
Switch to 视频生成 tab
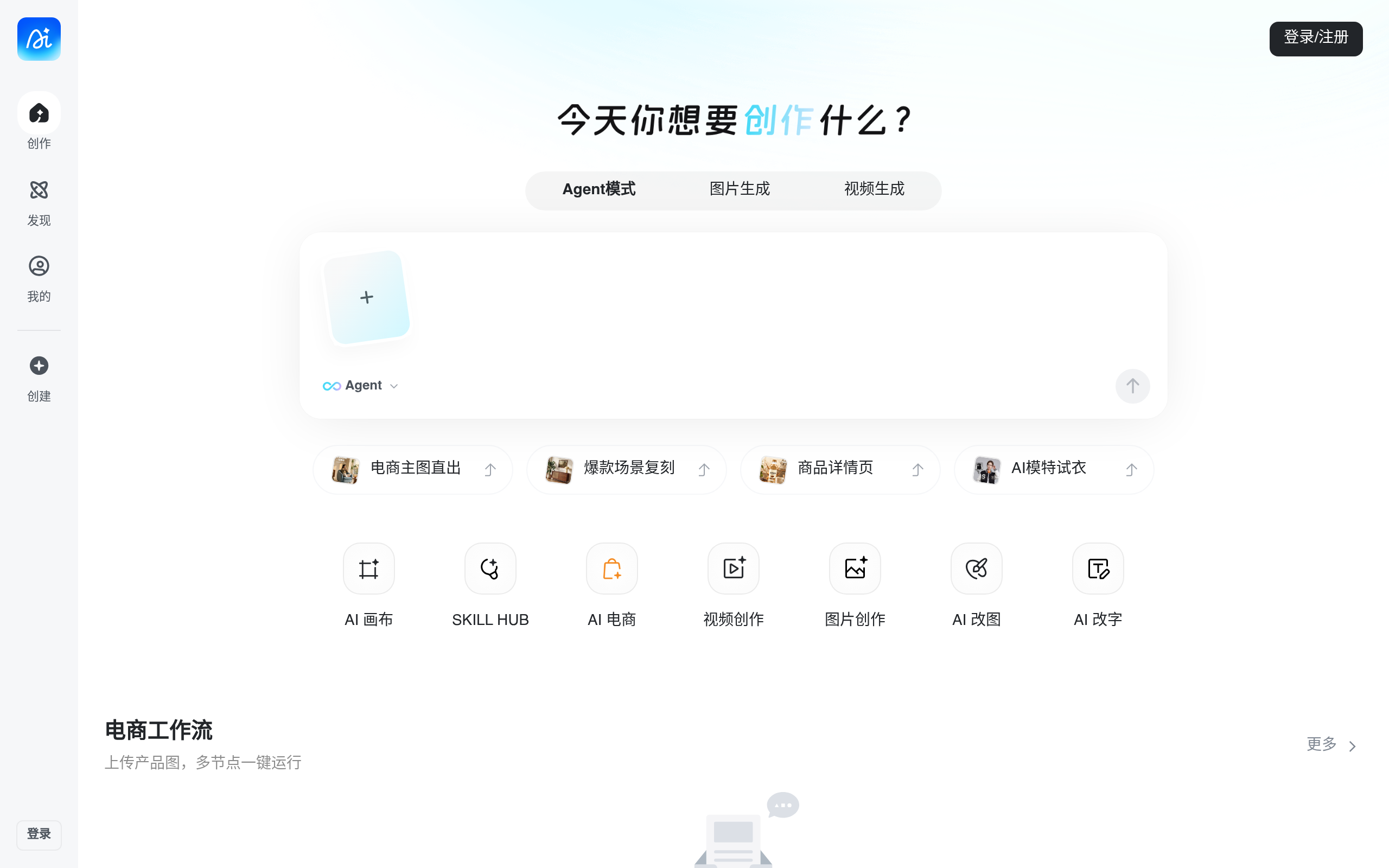pyautogui.click(x=874, y=189)
